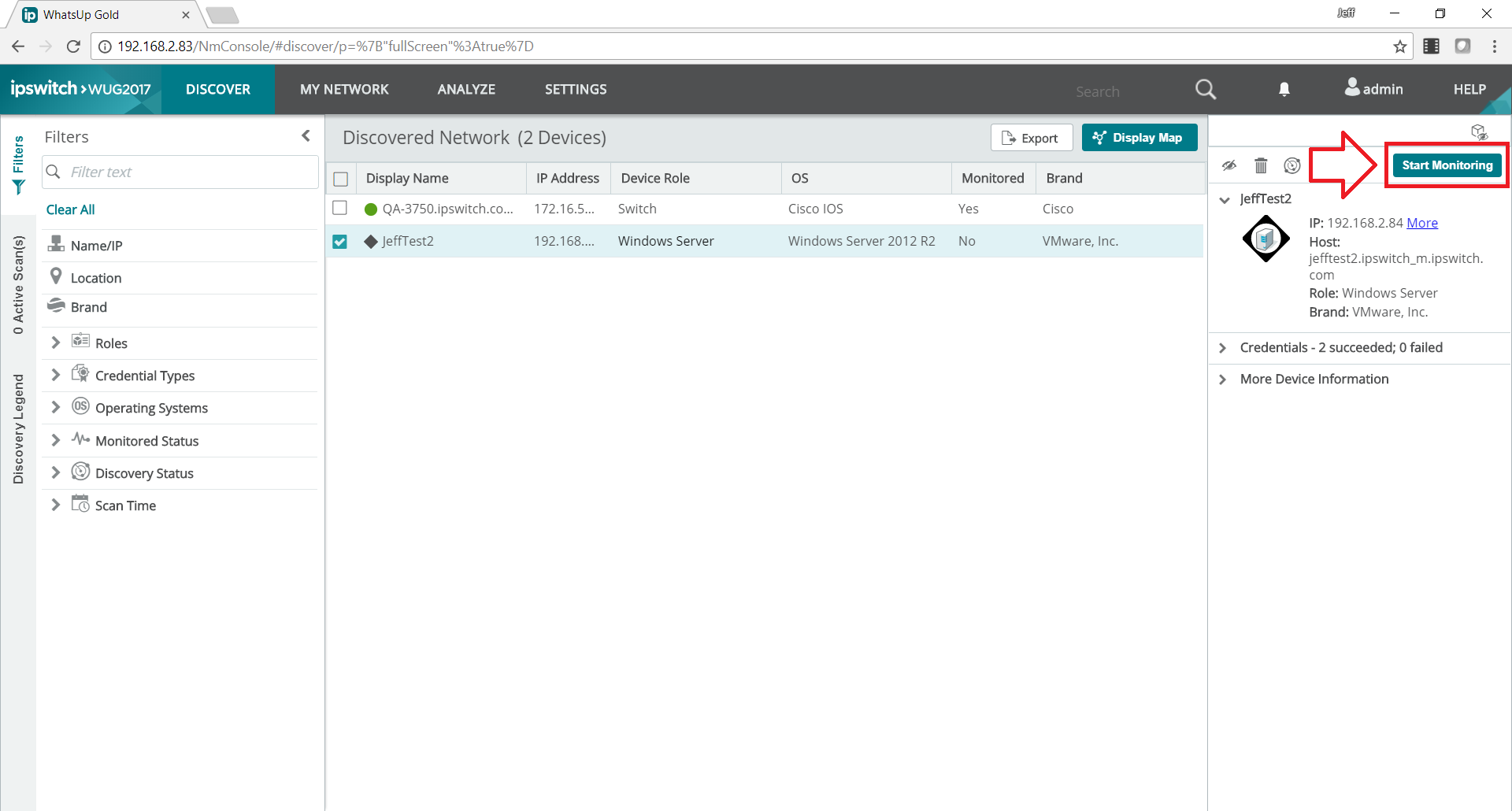
Task: Click the Clear All link
Action: click(x=70, y=209)
